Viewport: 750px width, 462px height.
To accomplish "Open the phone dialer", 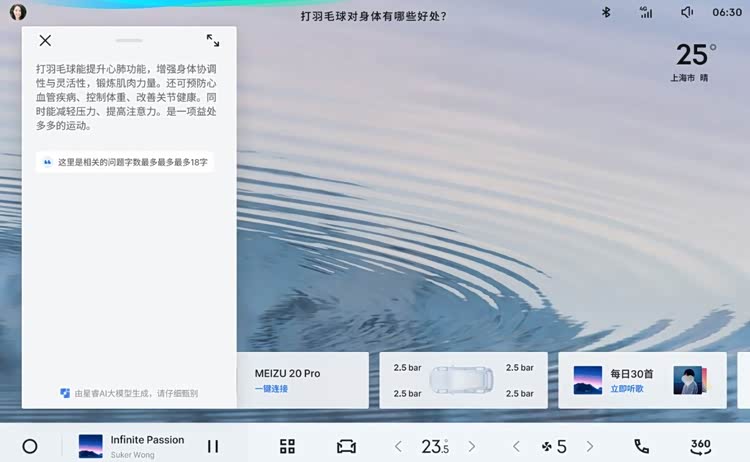I will pos(641,447).
